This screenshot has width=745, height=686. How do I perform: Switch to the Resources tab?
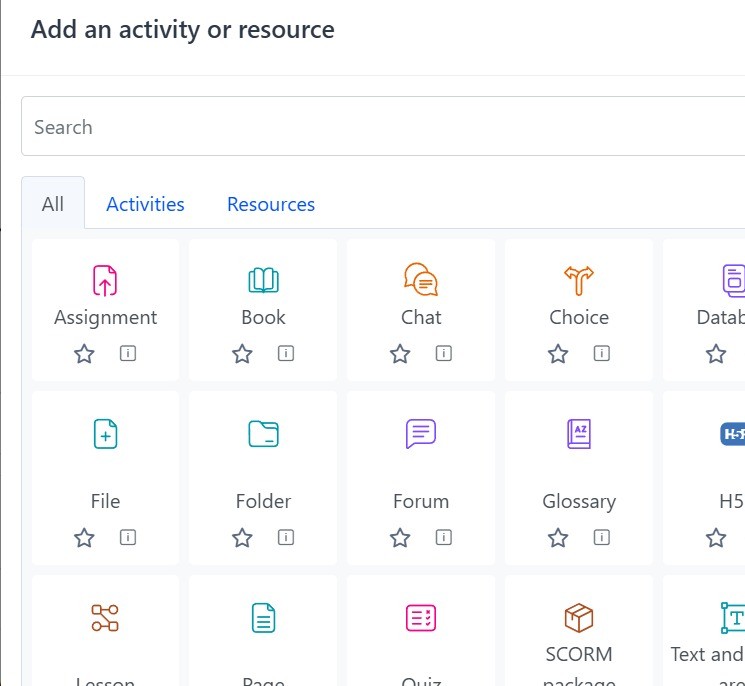click(271, 204)
